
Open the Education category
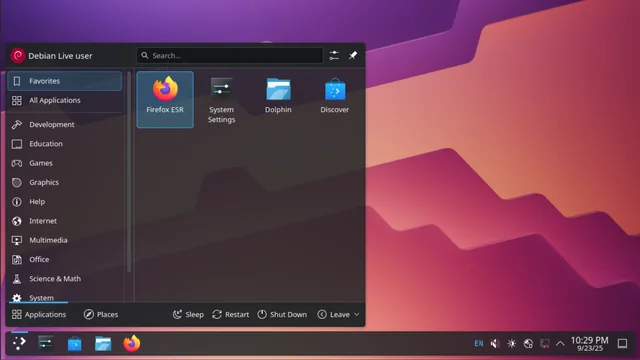[x=64, y=144]
